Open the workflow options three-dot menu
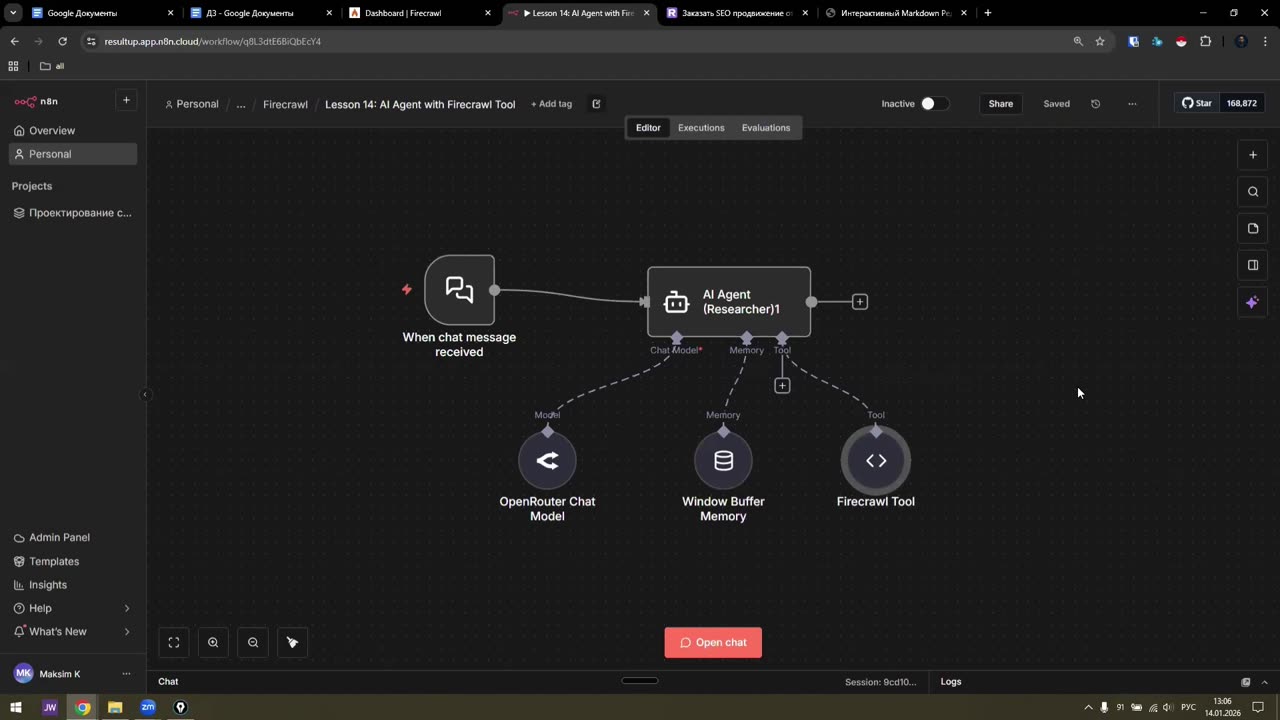Screen dimensions: 1280x720 (1132, 104)
